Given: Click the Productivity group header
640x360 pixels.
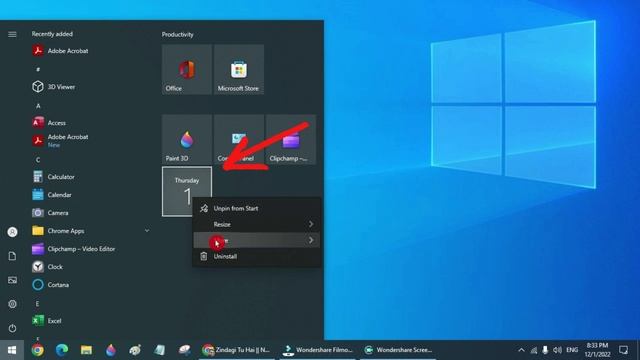Looking at the screenshot, I should pyautogui.click(x=178, y=34).
